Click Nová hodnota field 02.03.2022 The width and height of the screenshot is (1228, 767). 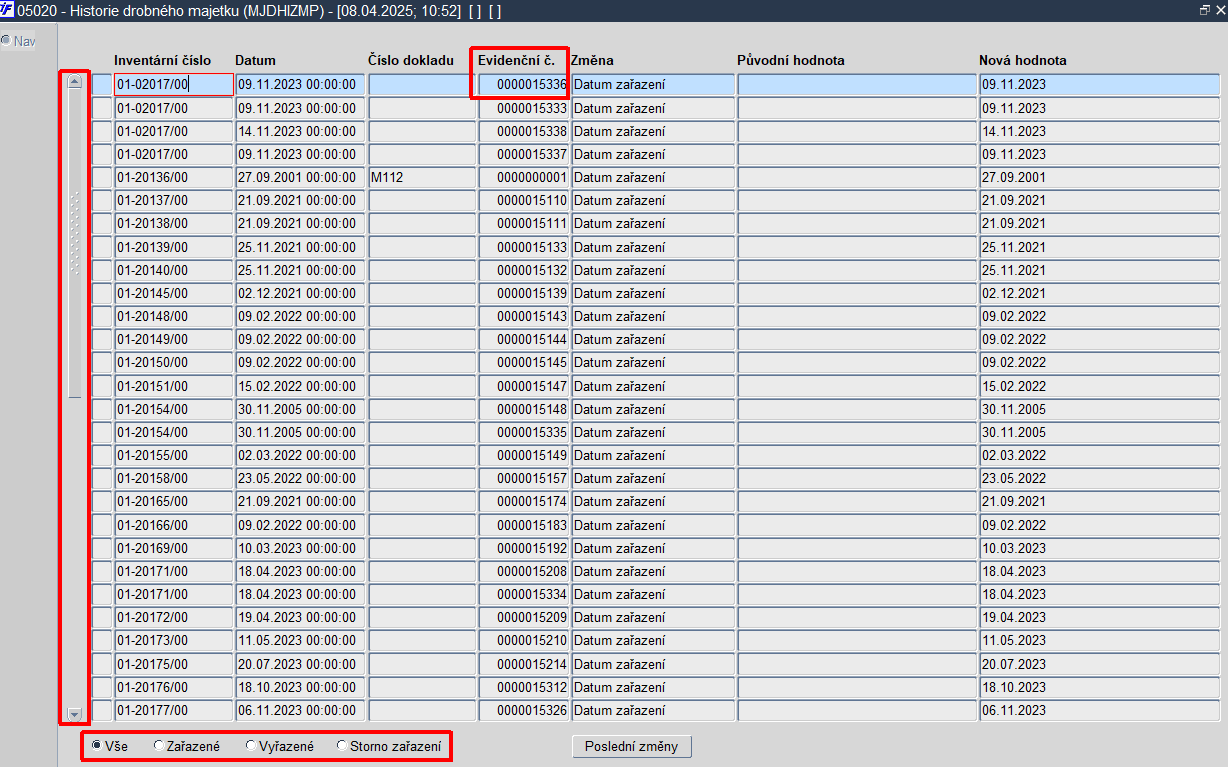(1100, 455)
